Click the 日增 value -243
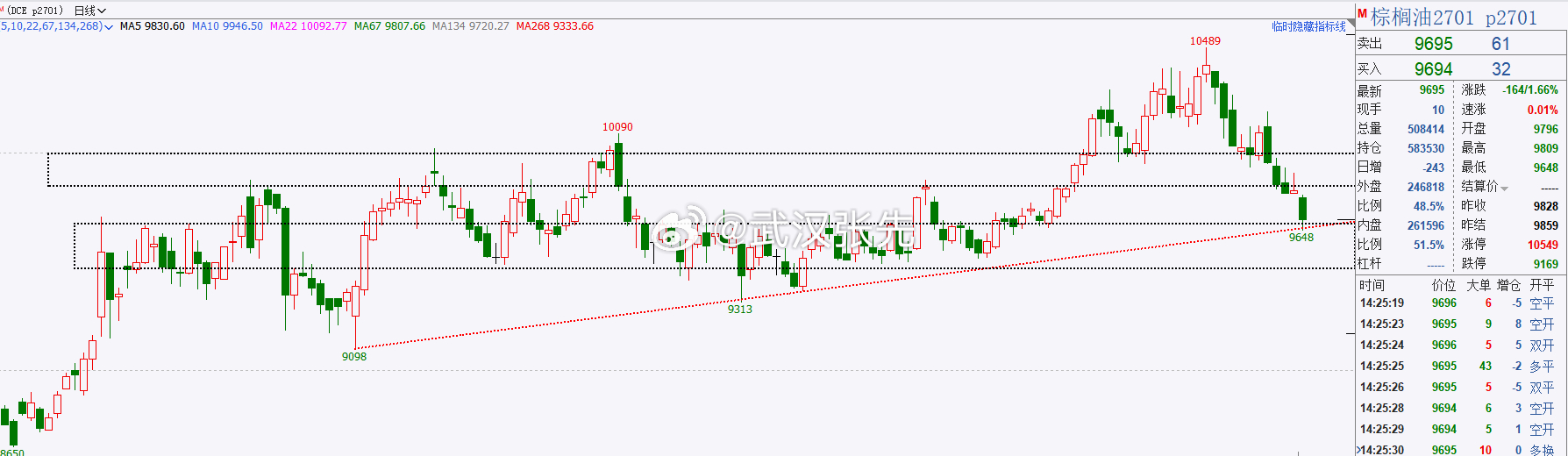Viewport: 1568px width, 456px height. point(1434,167)
